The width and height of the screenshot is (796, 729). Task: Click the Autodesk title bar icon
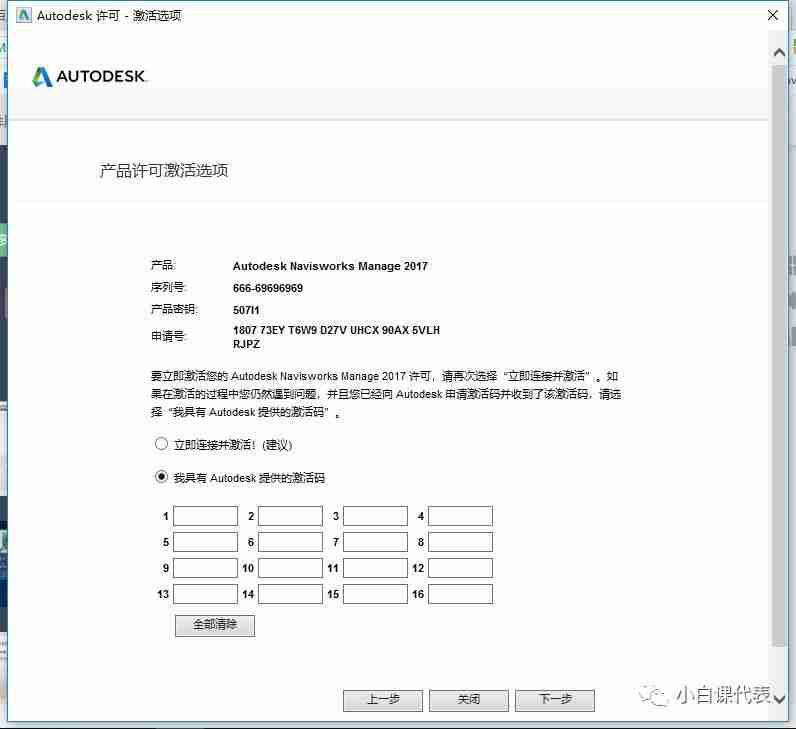click(23, 15)
